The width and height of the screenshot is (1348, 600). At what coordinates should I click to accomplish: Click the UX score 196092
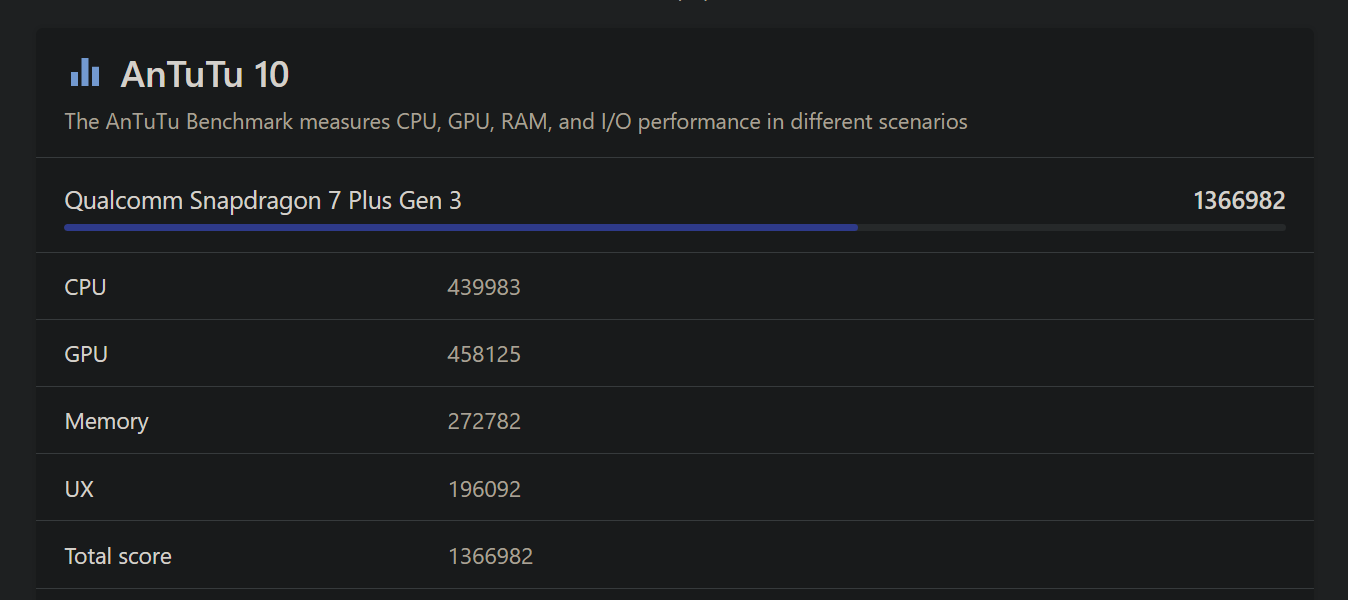484,489
